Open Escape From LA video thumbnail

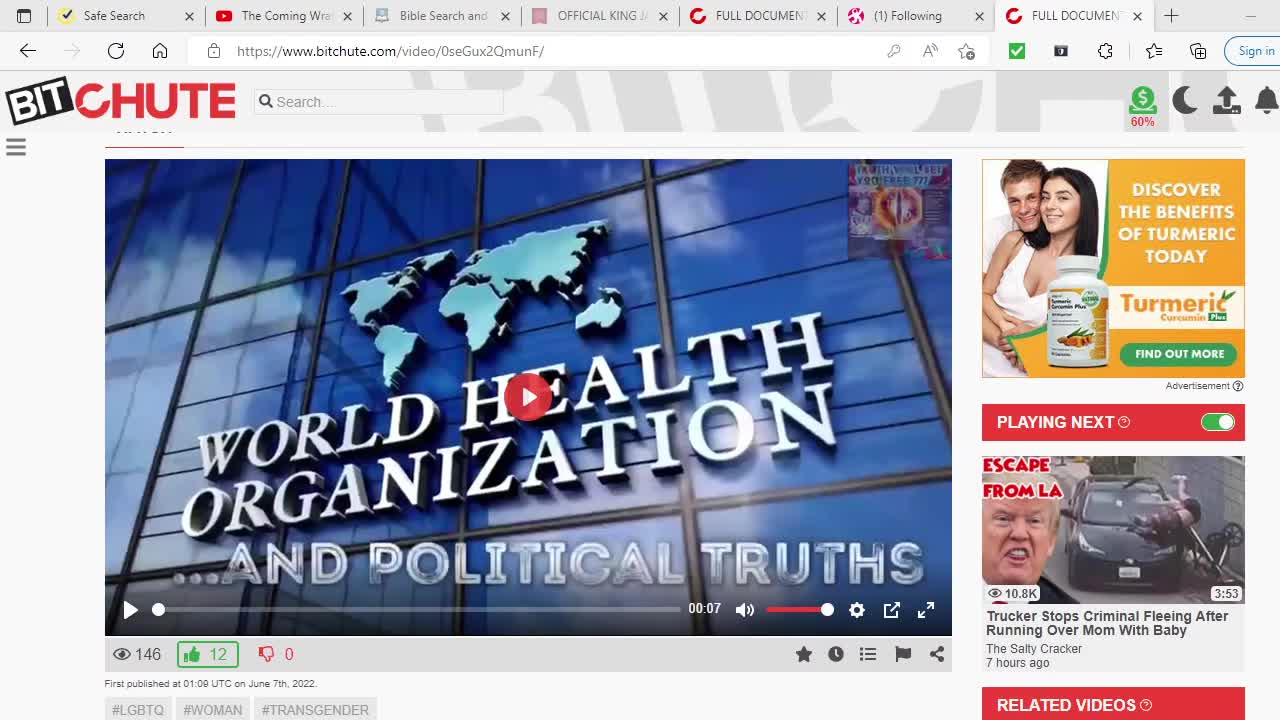1113,530
